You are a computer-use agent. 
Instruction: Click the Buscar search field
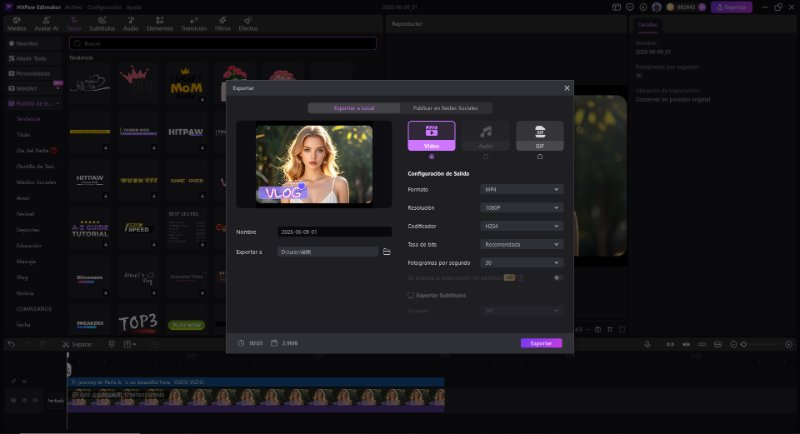tap(223, 44)
